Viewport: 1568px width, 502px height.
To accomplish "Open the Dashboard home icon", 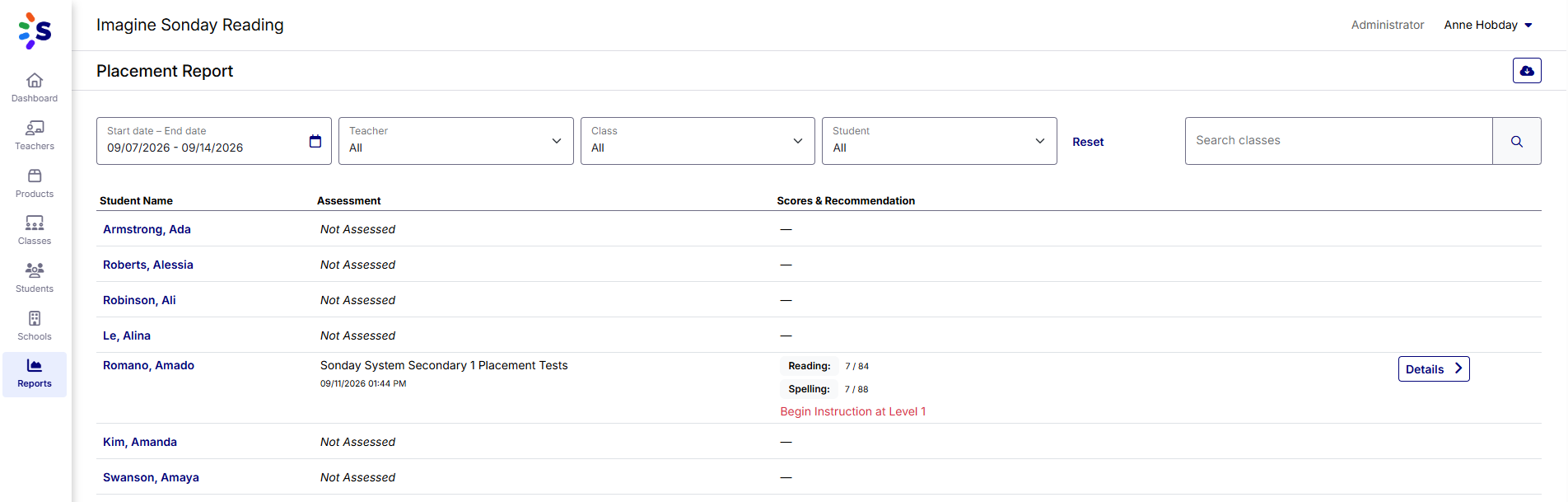I will 35,80.
